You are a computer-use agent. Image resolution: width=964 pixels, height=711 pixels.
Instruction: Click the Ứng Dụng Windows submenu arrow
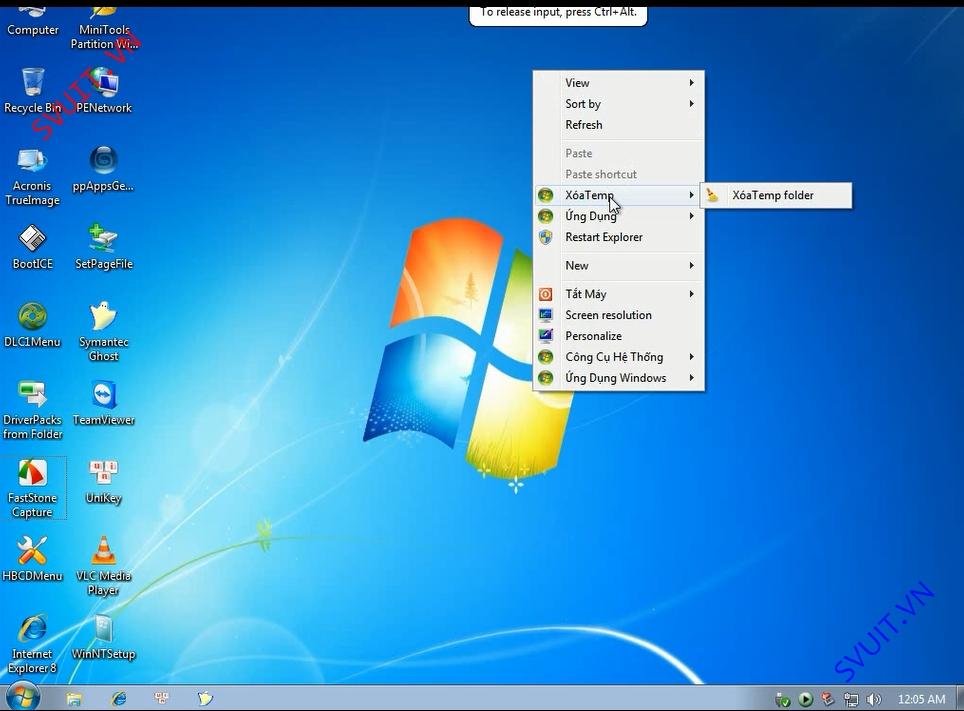pos(692,378)
